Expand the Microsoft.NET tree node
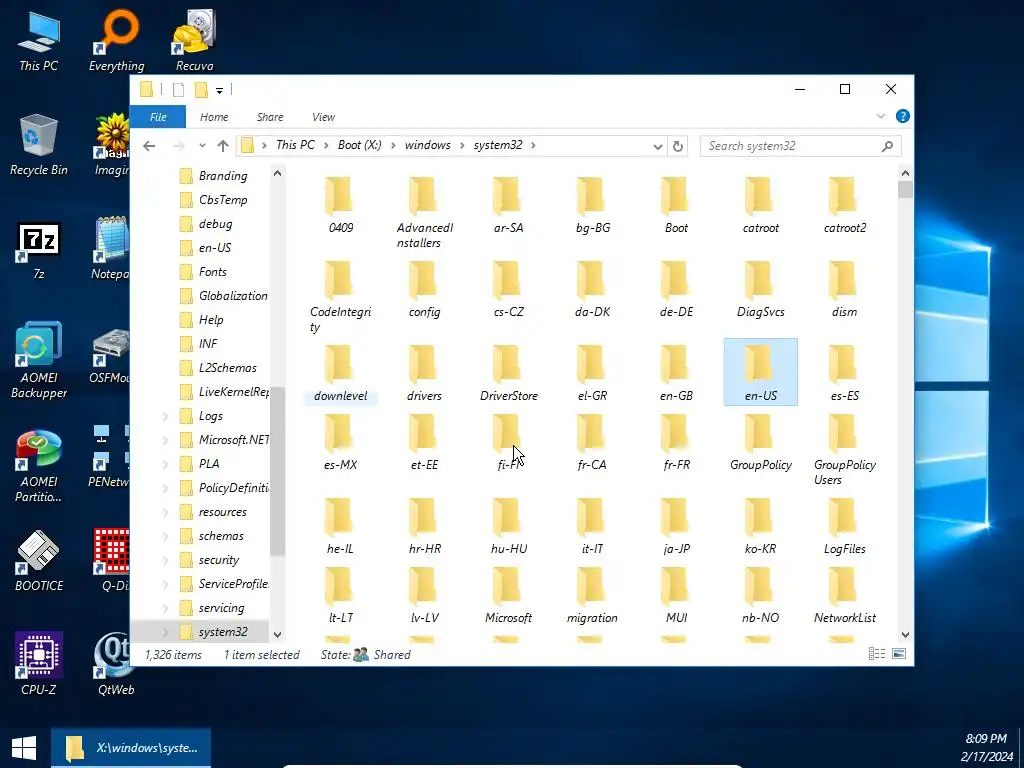This screenshot has height=768, width=1024. click(165, 440)
